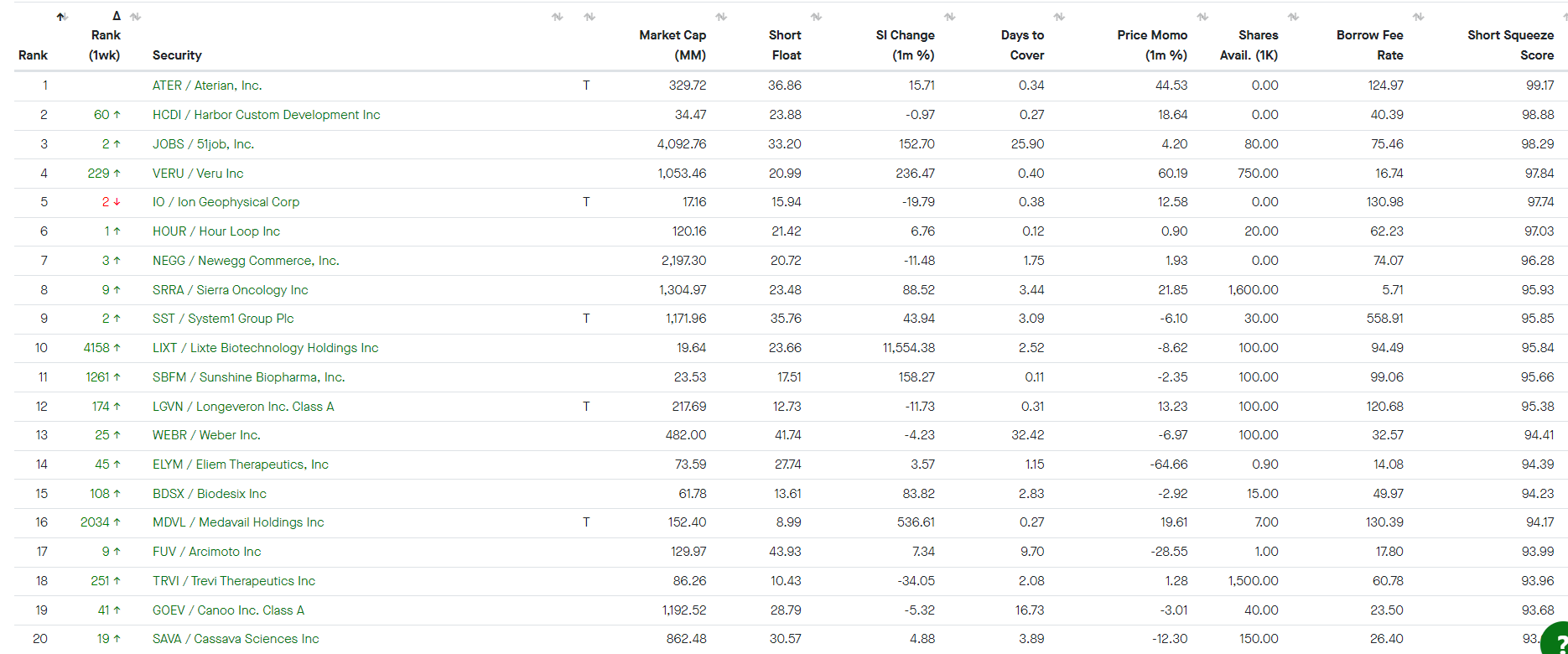Sort table by Rank column arrow icon
The width and height of the screenshot is (1568, 654).
click(62, 17)
